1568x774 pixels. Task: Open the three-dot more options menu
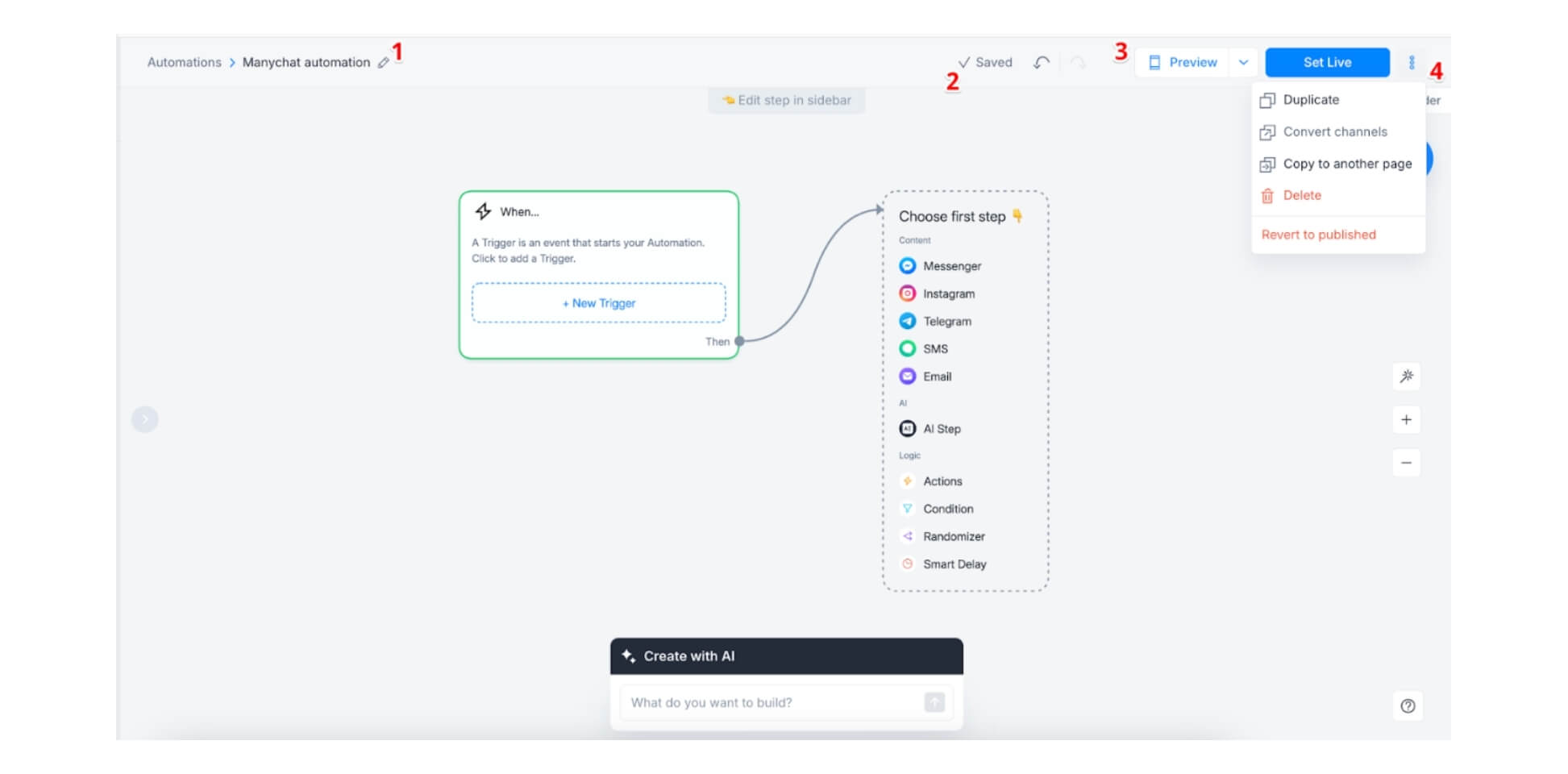pos(1411,62)
